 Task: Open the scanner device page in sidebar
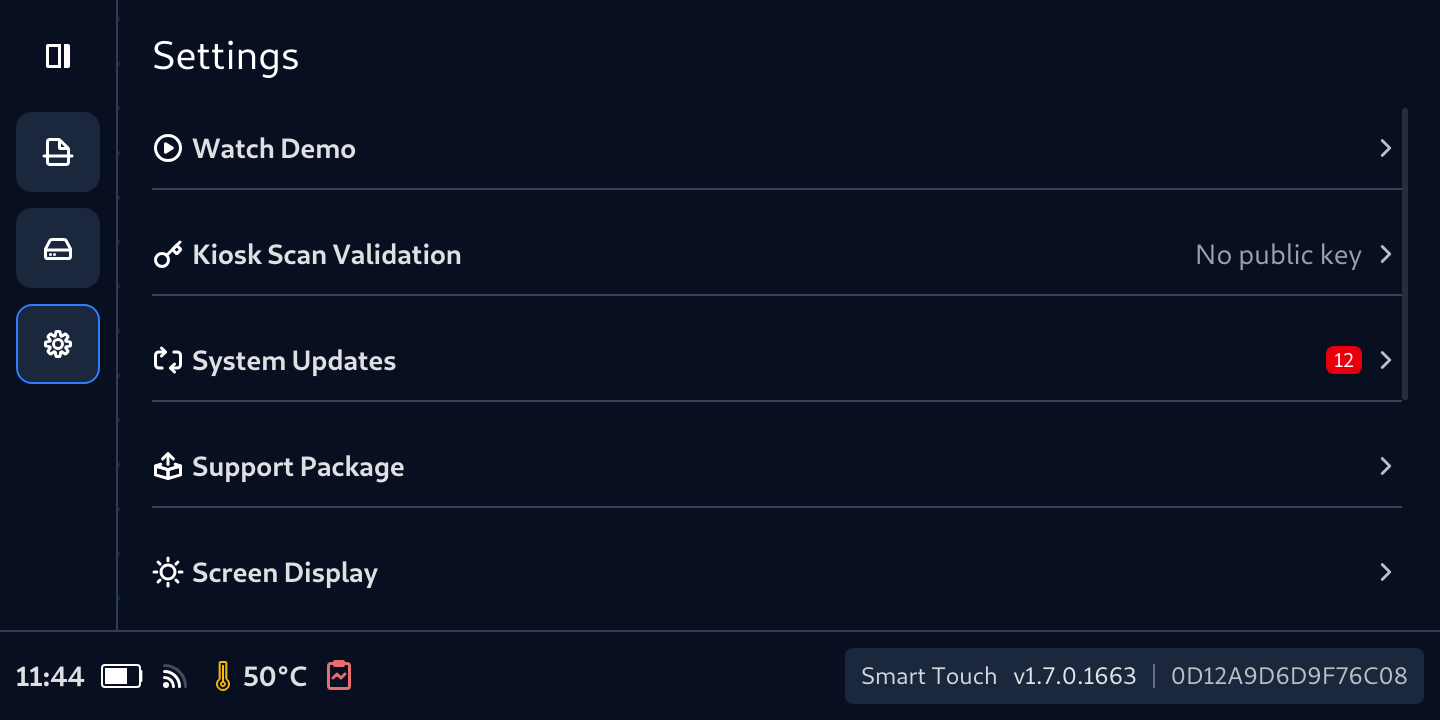(58, 248)
